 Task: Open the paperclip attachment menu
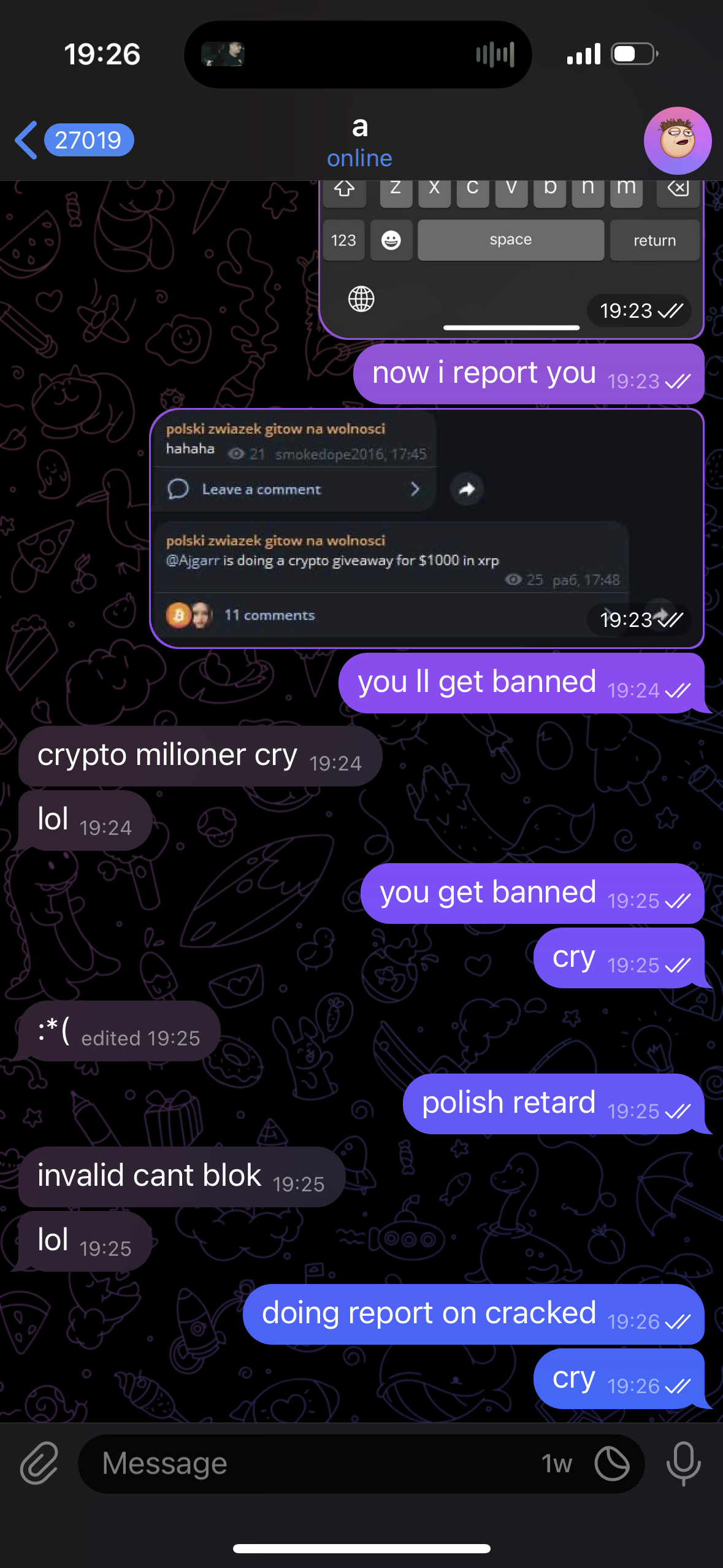pos(39,1464)
